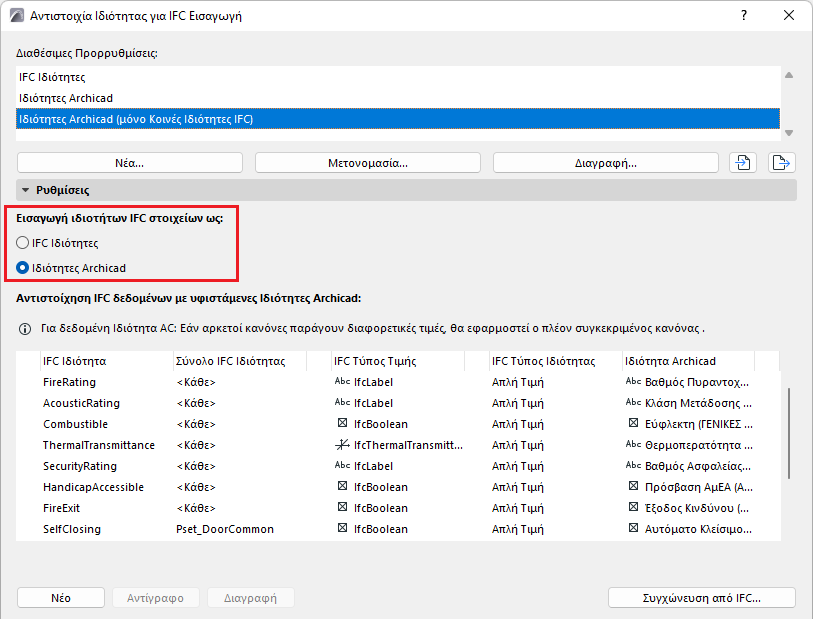The width and height of the screenshot is (813, 619).
Task: Click the boolean icon beside Έξοδος Κινδύνου
Action: point(632,508)
